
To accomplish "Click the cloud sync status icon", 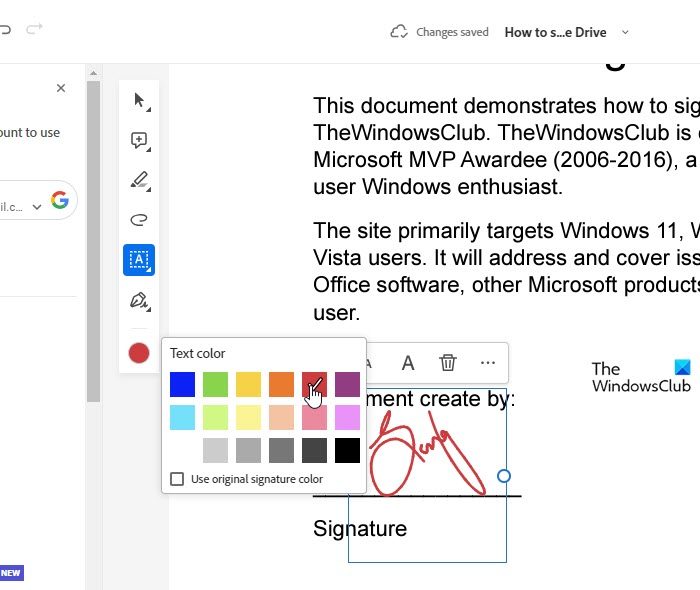I will [x=399, y=32].
